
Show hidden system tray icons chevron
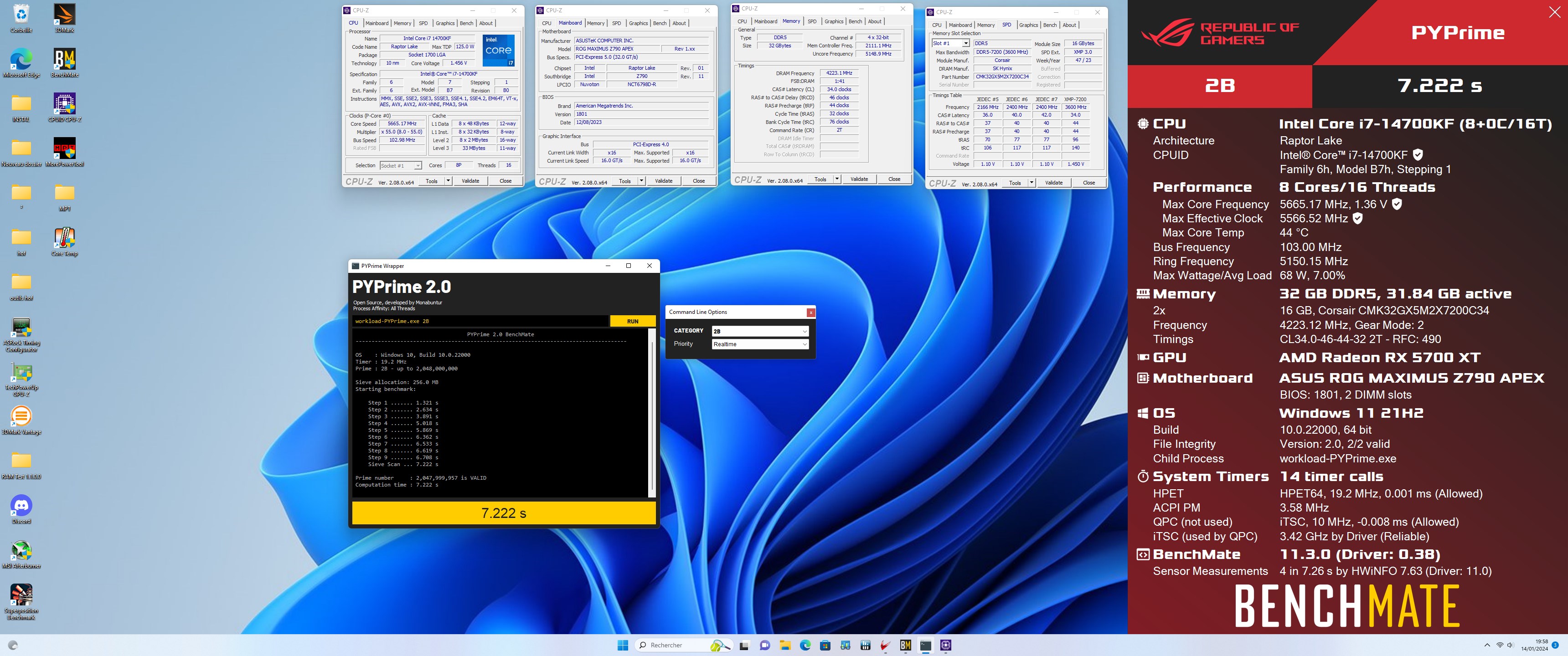click(x=1487, y=645)
